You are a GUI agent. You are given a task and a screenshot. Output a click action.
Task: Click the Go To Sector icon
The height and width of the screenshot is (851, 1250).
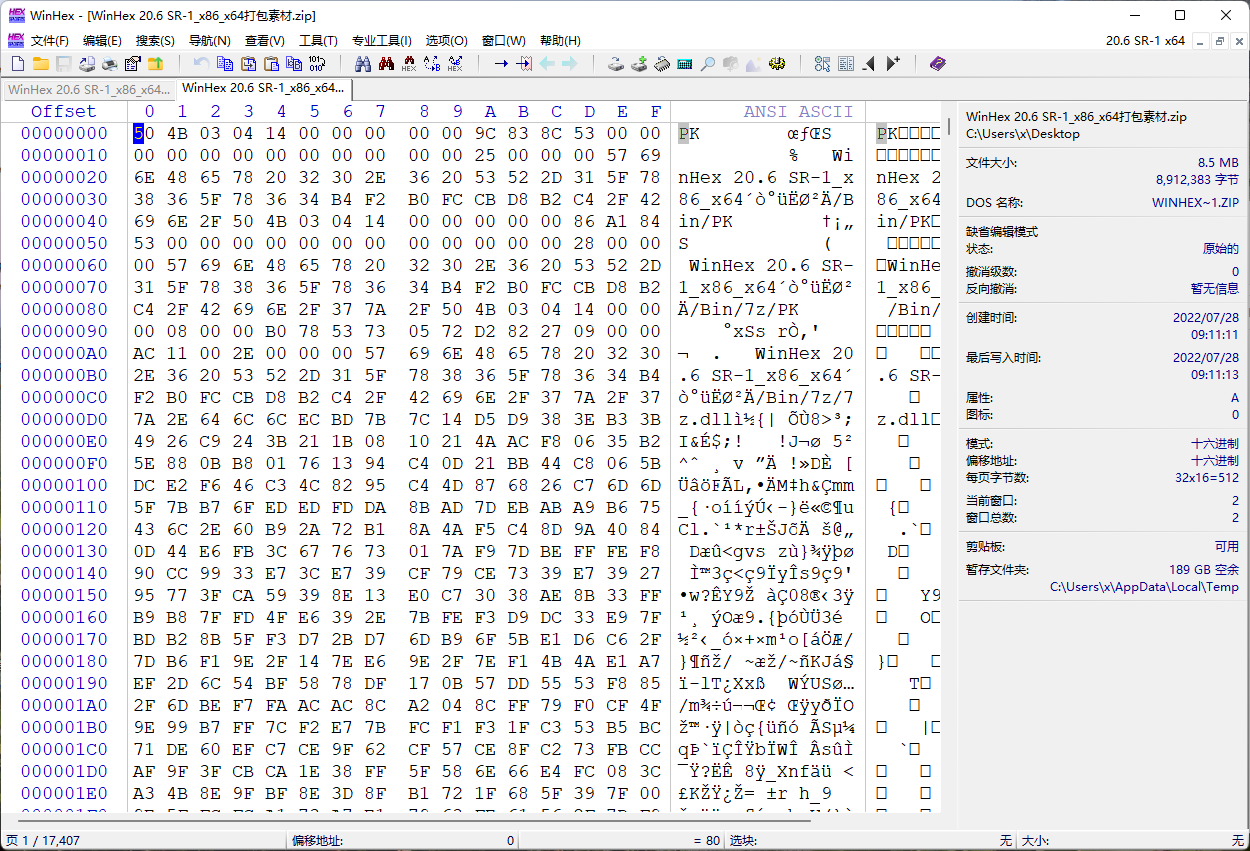coord(524,64)
